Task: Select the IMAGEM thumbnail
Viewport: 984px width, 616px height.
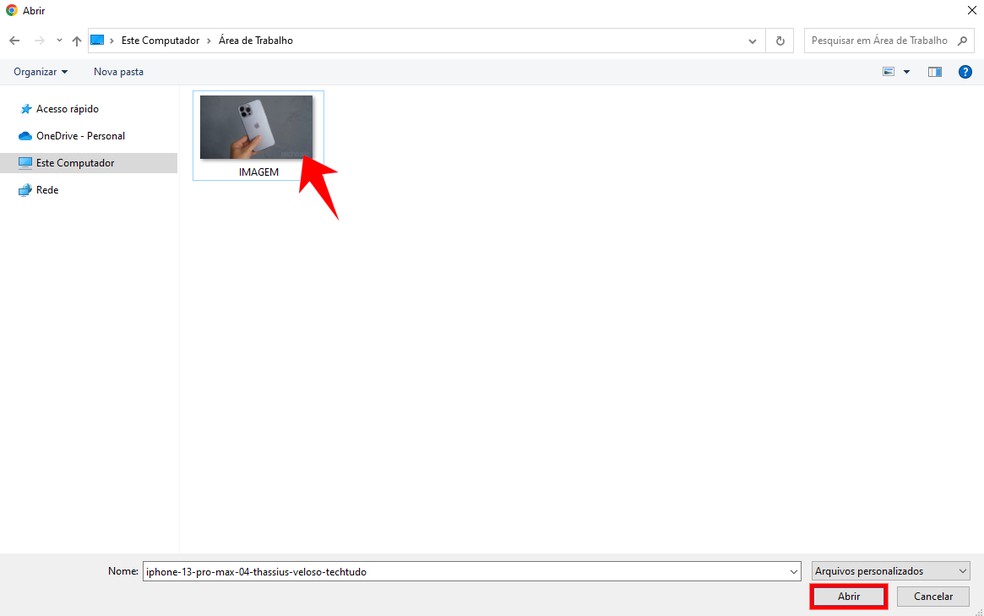Action: point(258,128)
